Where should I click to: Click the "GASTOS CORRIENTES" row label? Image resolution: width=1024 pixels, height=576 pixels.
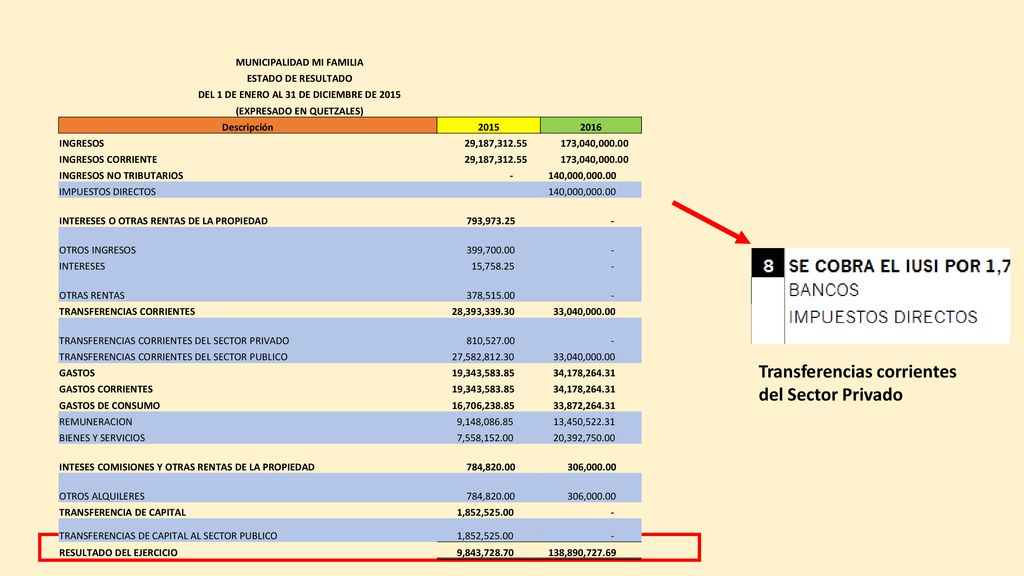(x=106, y=389)
